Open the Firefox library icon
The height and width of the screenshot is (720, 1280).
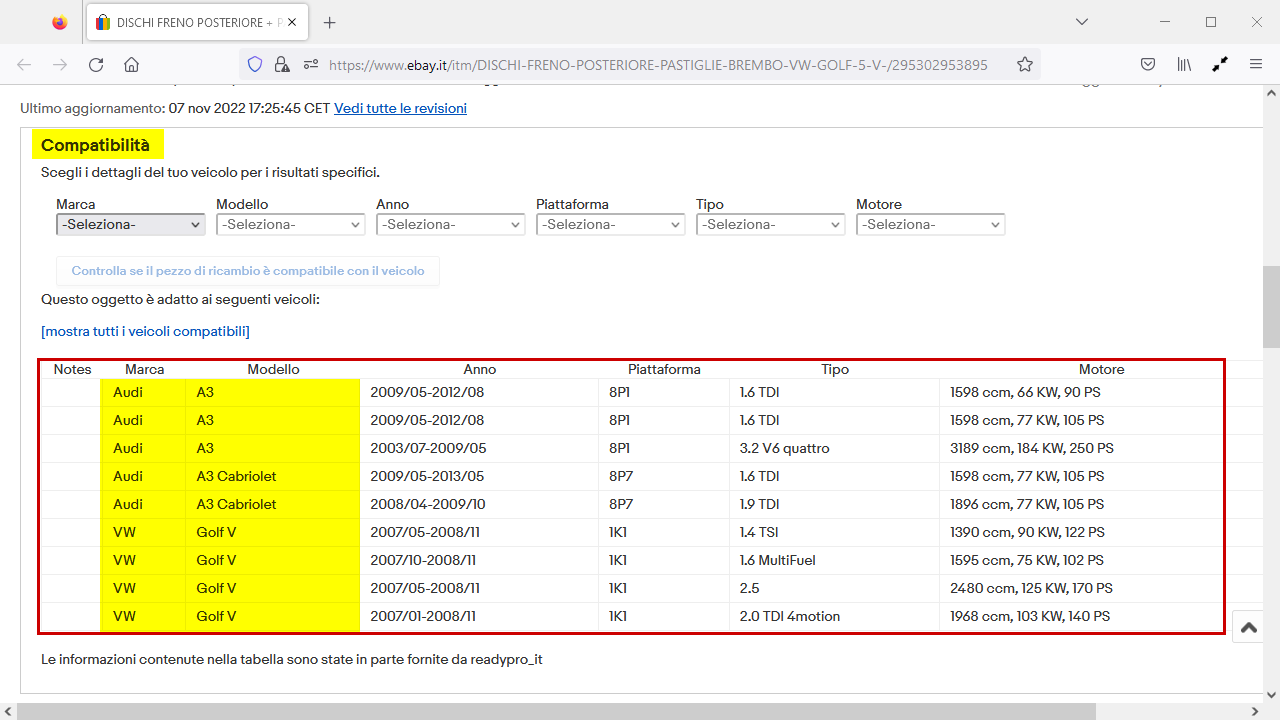click(1184, 65)
